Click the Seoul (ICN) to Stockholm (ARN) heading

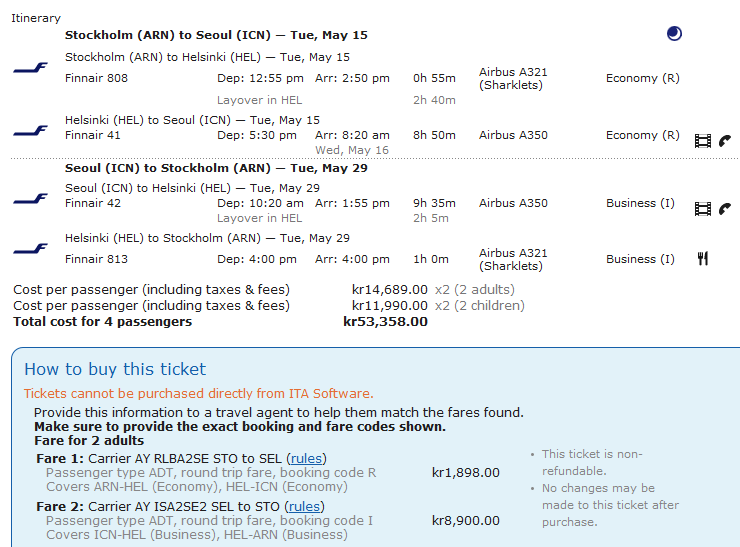[216, 168]
